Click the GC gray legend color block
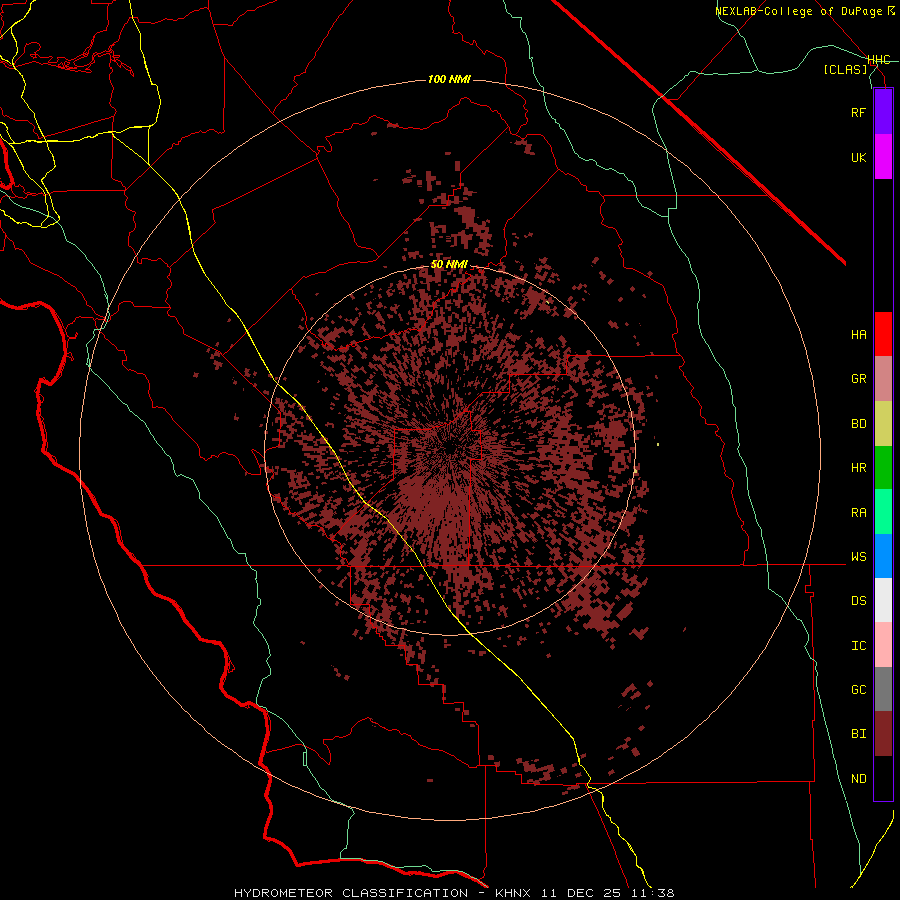The image size is (900, 900). point(883,689)
